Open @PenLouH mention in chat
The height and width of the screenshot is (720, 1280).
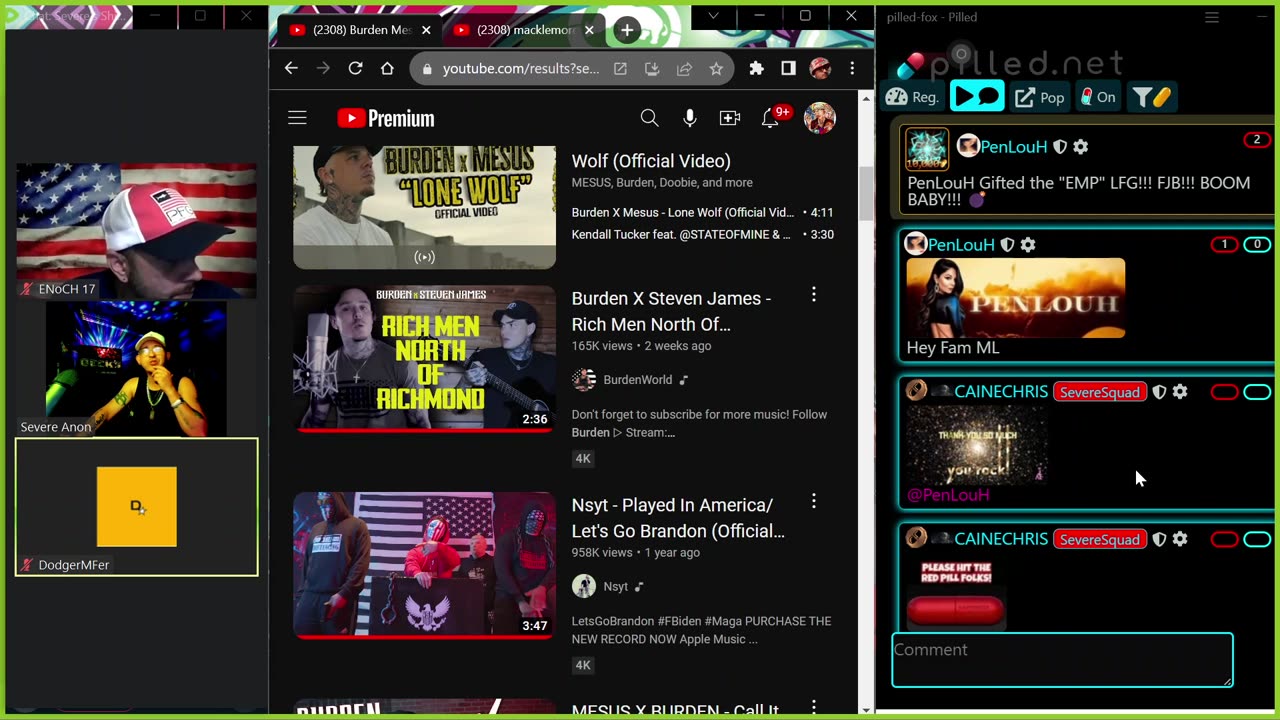(x=948, y=494)
